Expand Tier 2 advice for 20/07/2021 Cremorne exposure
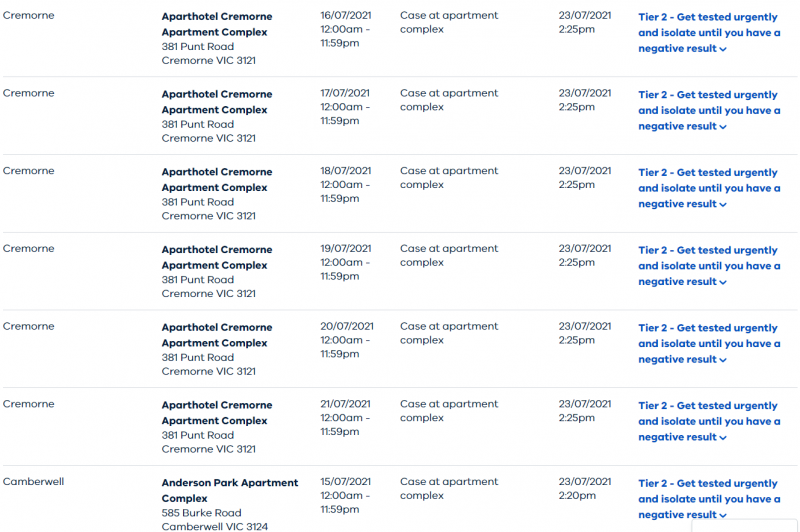Image resolution: width=800 pixels, height=532 pixels. point(709,343)
